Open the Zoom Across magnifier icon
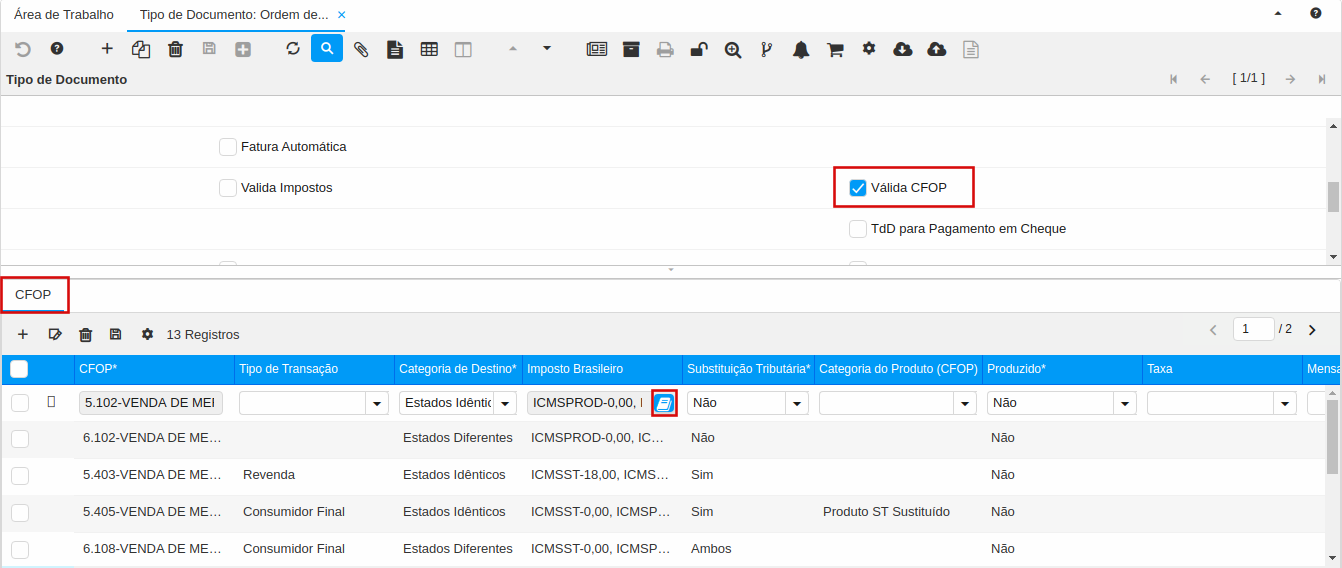This screenshot has width=1342, height=568. [x=733, y=49]
